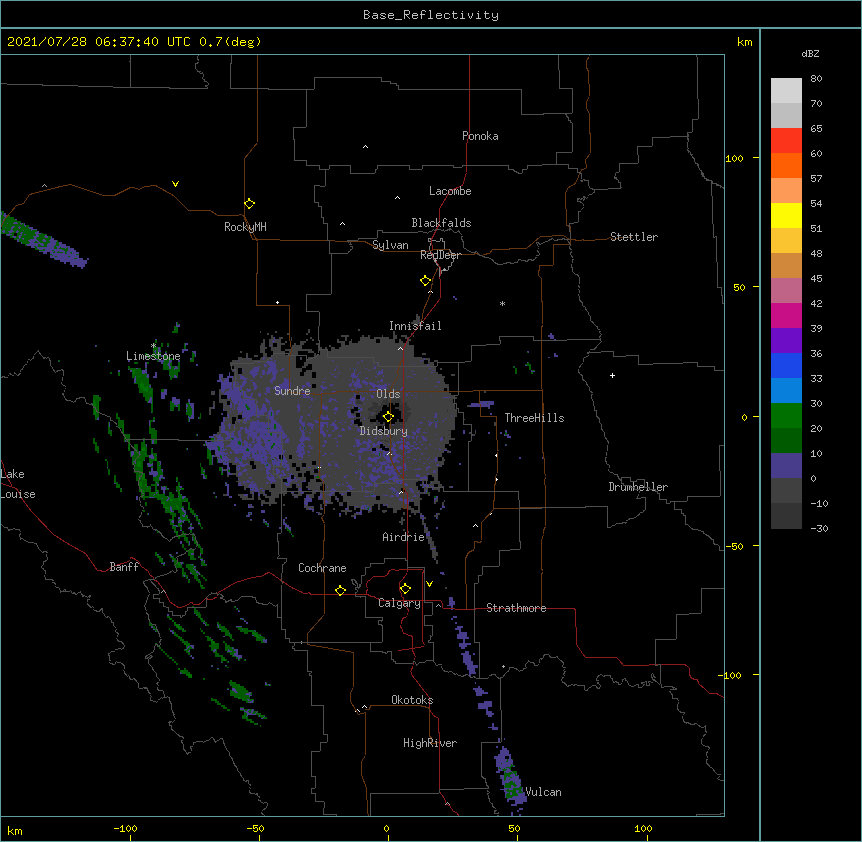862x842 pixels.
Task: Pick the purple 36-39 dBZ legend swatch
Action: [x=786, y=341]
